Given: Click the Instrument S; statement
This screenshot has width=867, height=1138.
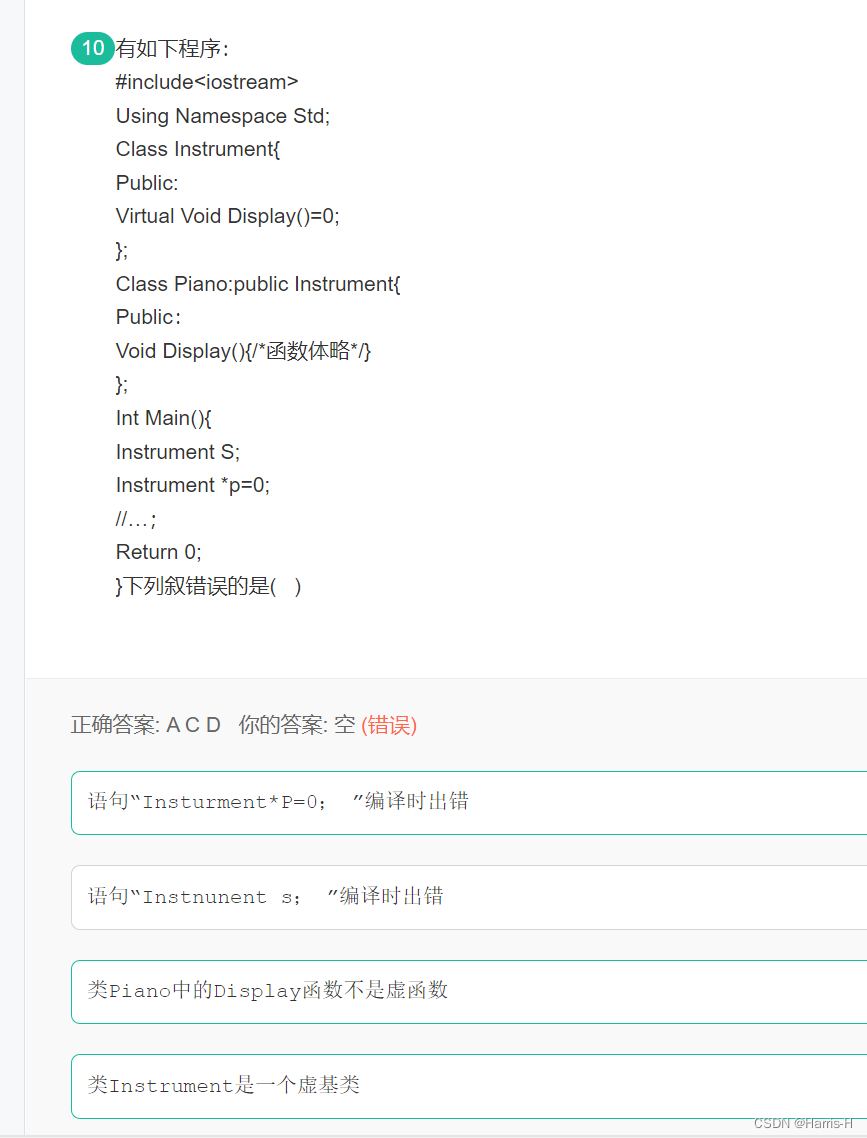Looking at the screenshot, I should click(x=178, y=452).
